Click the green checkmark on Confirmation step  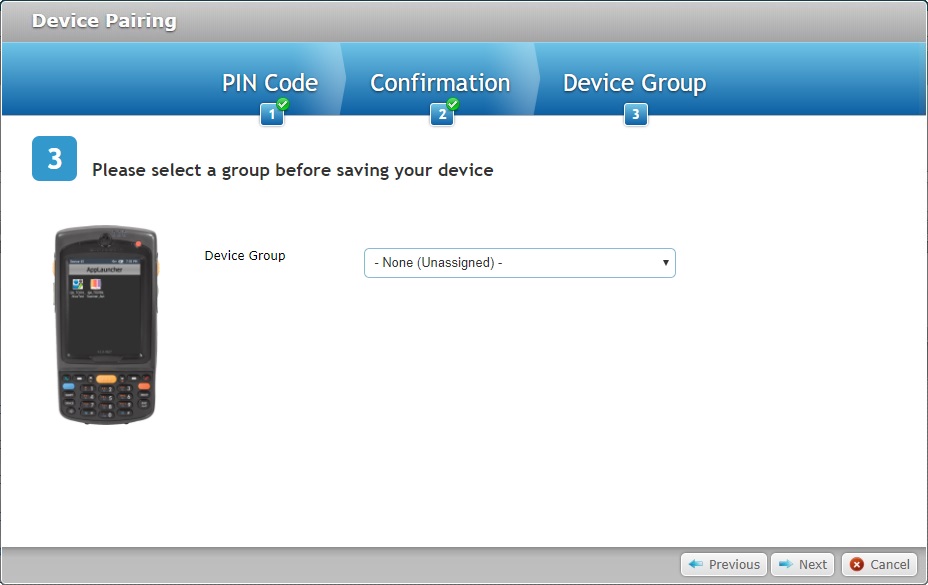click(x=452, y=105)
